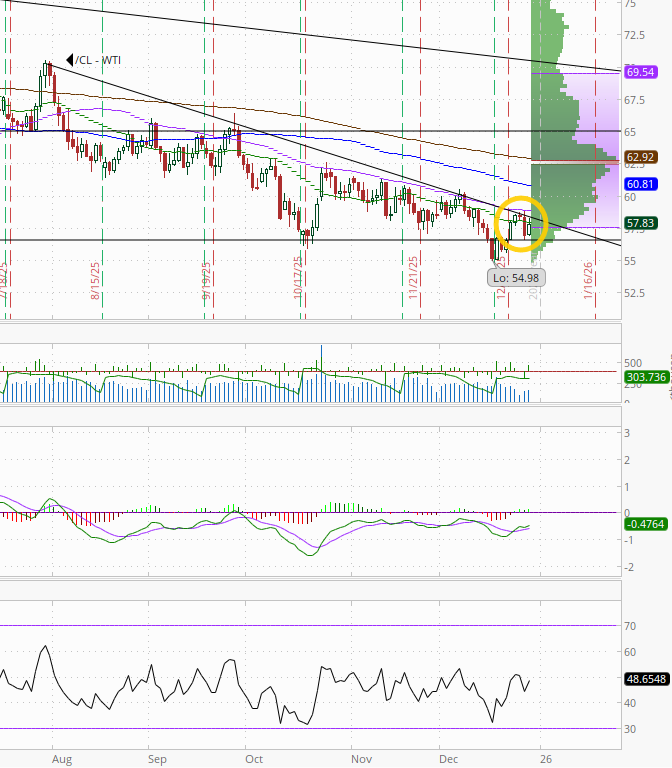Screen dimensions: 672x768
Task: Click the 40 RSI axis value
Action: tap(630, 703)
